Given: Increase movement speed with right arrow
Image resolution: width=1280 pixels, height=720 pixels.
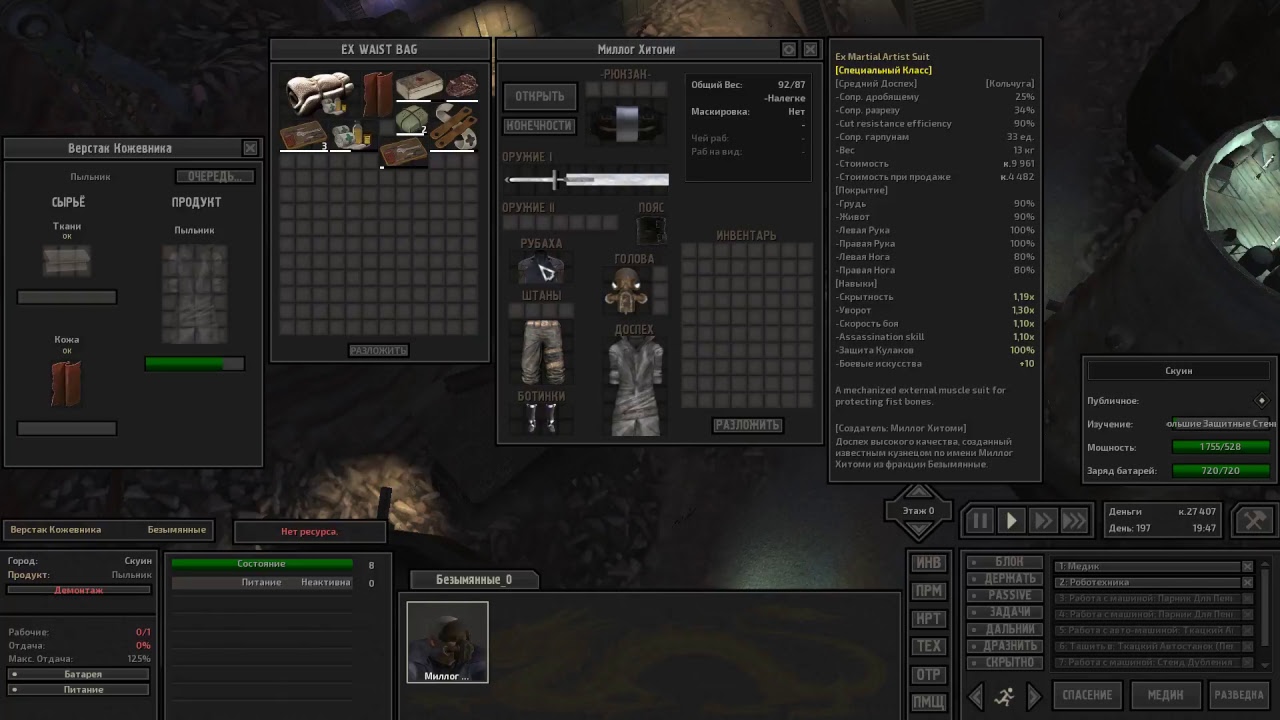Looking at the screenshot, I should pyautogui.click(x=1034, y=696).
